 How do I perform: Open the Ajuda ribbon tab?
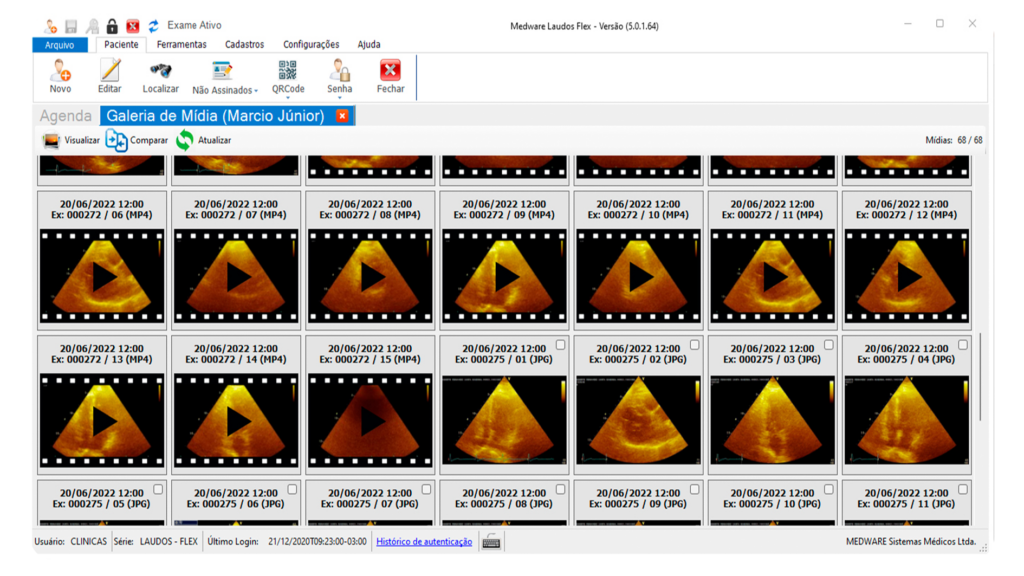[369, 44]
